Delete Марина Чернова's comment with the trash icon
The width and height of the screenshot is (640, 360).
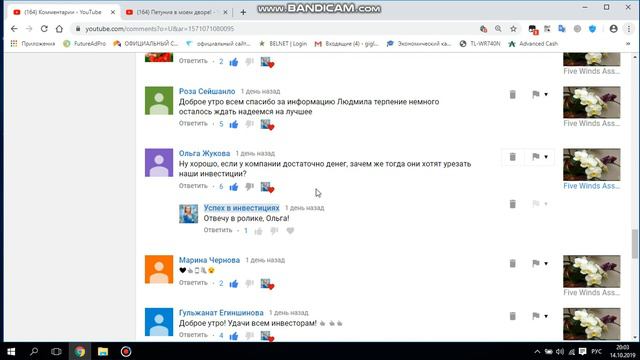tap(513, 264)
